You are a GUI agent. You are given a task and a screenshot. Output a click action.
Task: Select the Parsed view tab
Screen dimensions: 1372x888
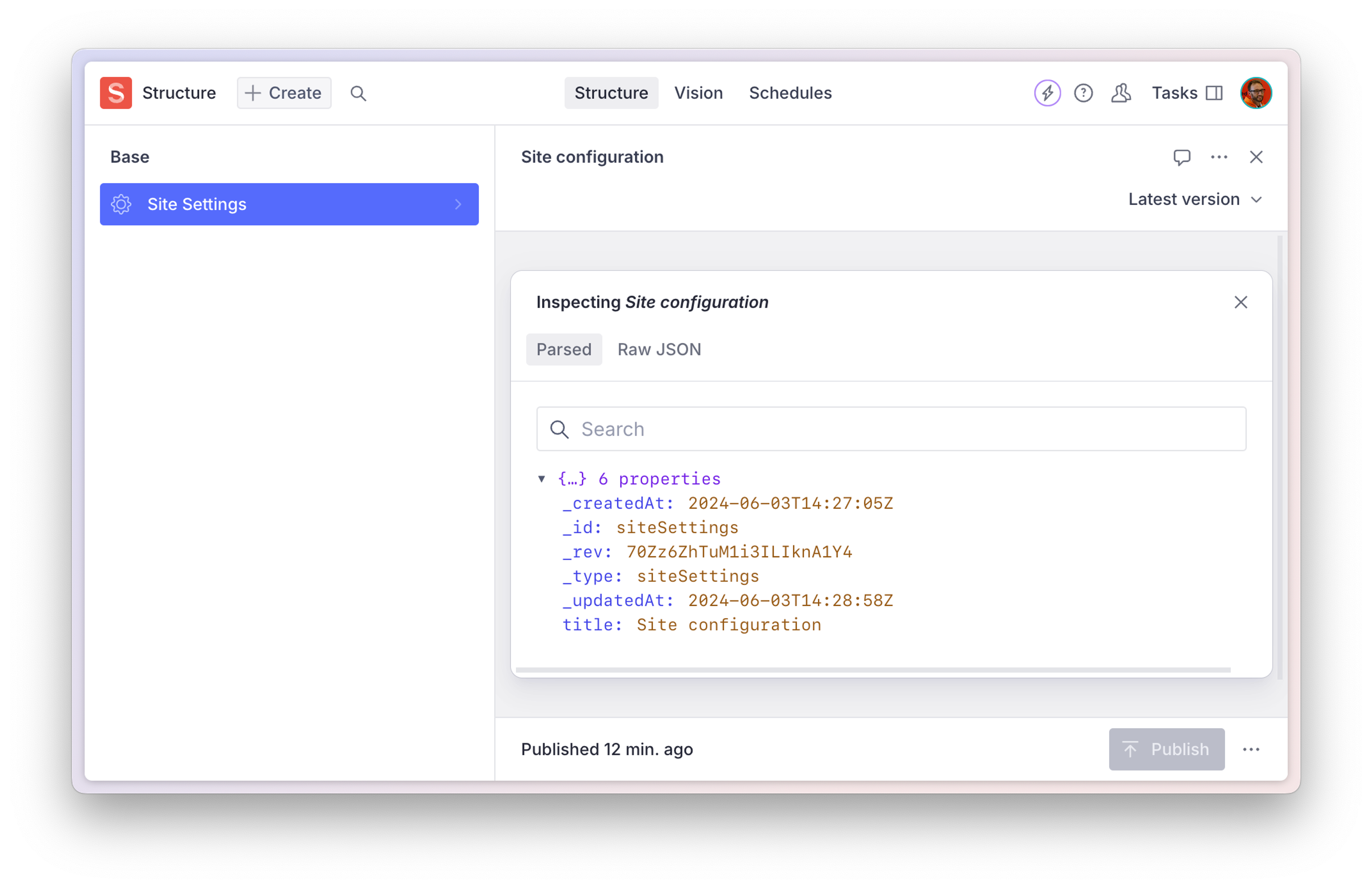564,349
